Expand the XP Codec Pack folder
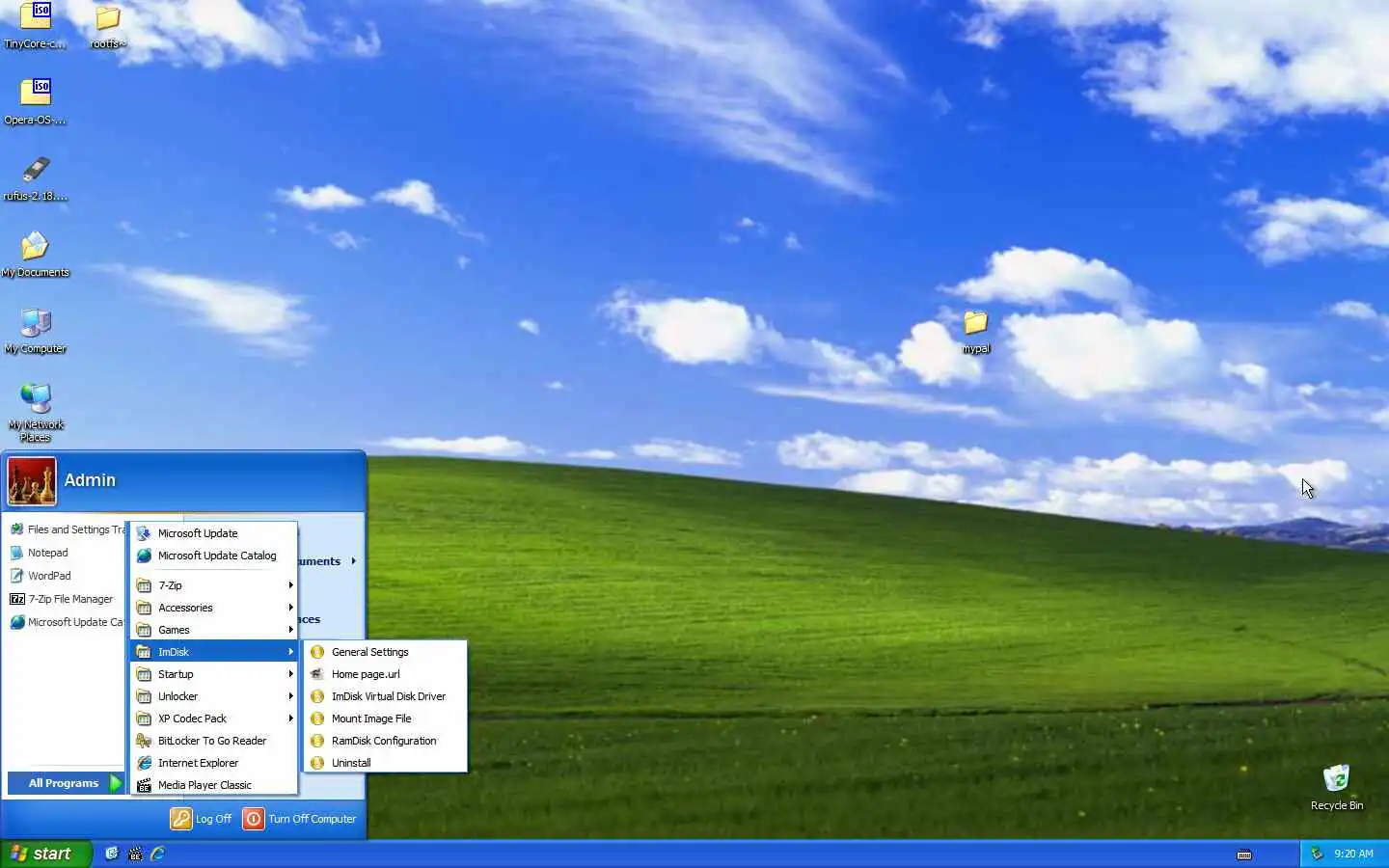Screen dimensions: 1389x868 [214, 719]
